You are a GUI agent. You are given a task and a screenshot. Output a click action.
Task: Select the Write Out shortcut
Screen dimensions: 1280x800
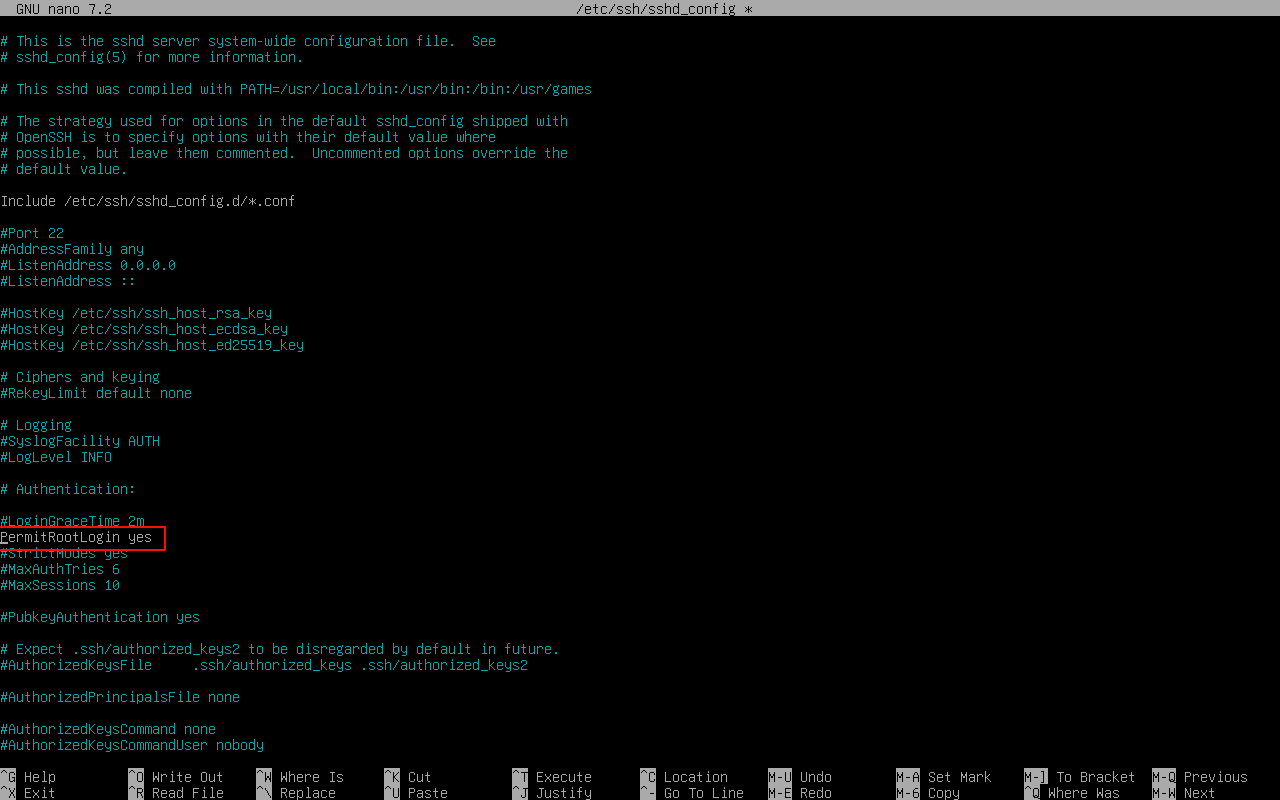(187, 777)
